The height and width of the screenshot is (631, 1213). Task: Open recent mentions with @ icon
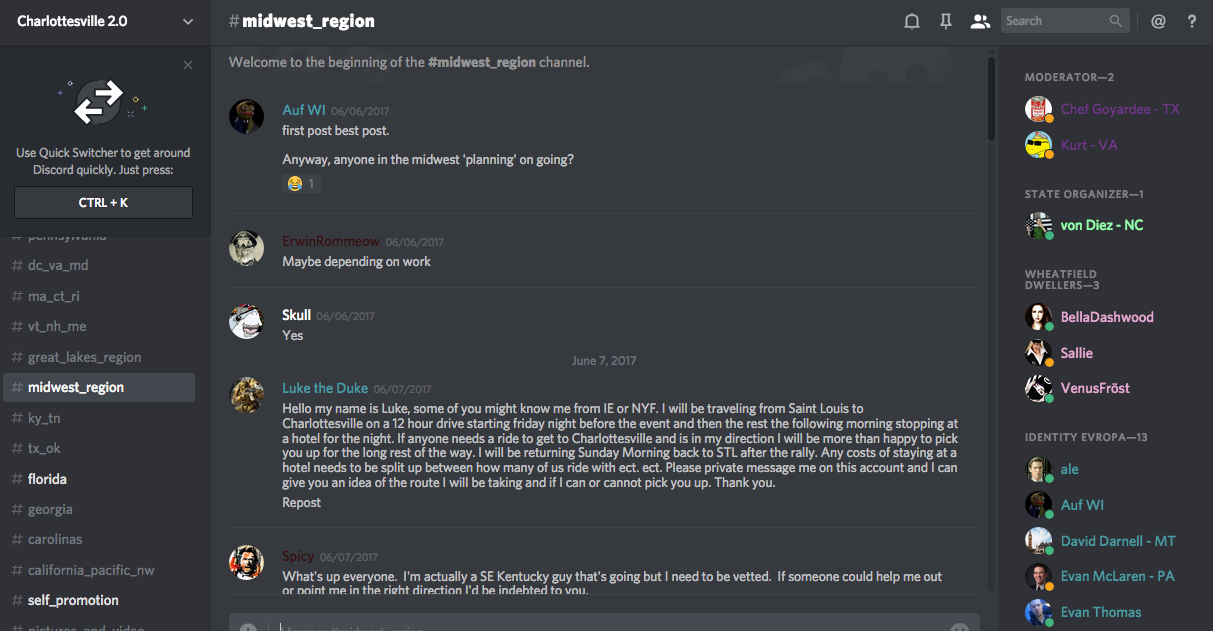(x=1158, y=21)
